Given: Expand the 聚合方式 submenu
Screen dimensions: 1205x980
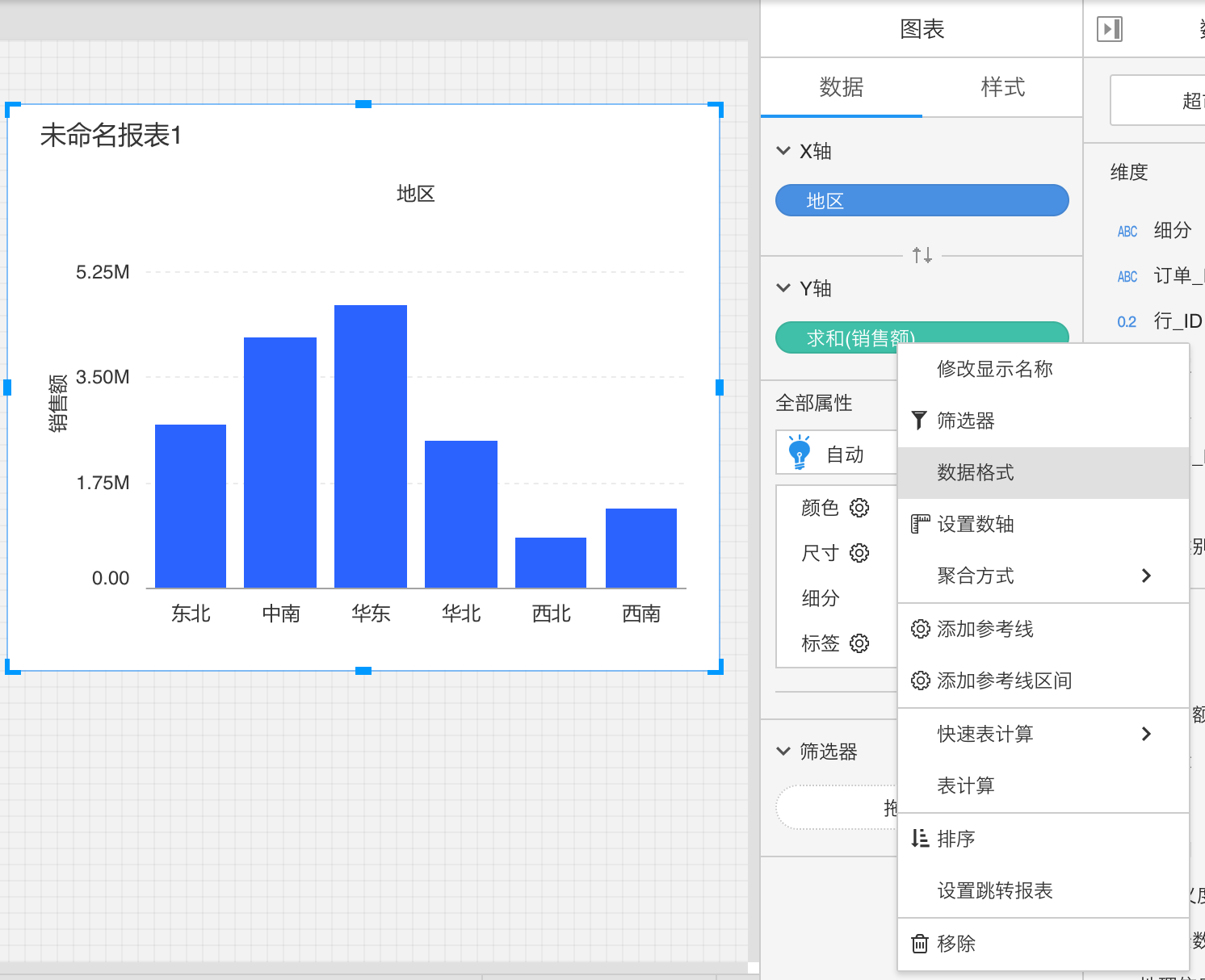Looking at the screenshot, I should (1145, 576).
